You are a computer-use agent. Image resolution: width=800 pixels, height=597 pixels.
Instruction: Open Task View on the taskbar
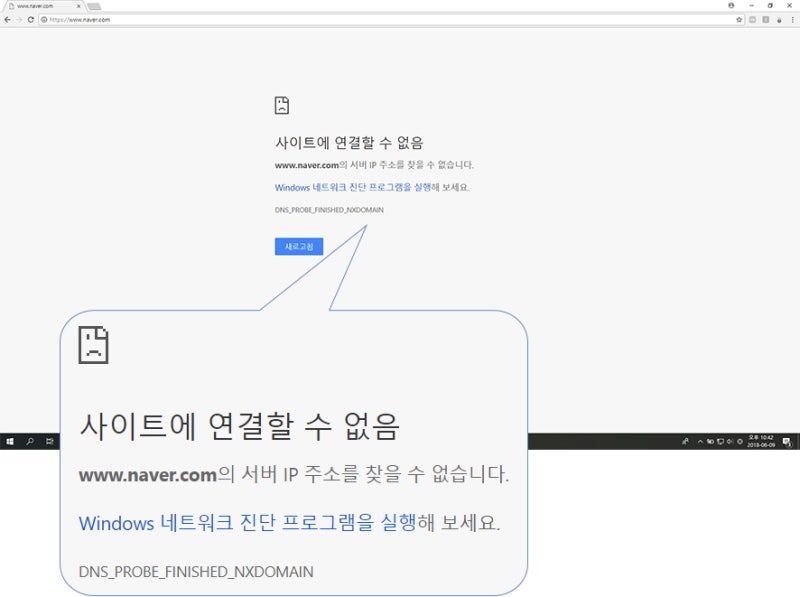coord(49,441)
